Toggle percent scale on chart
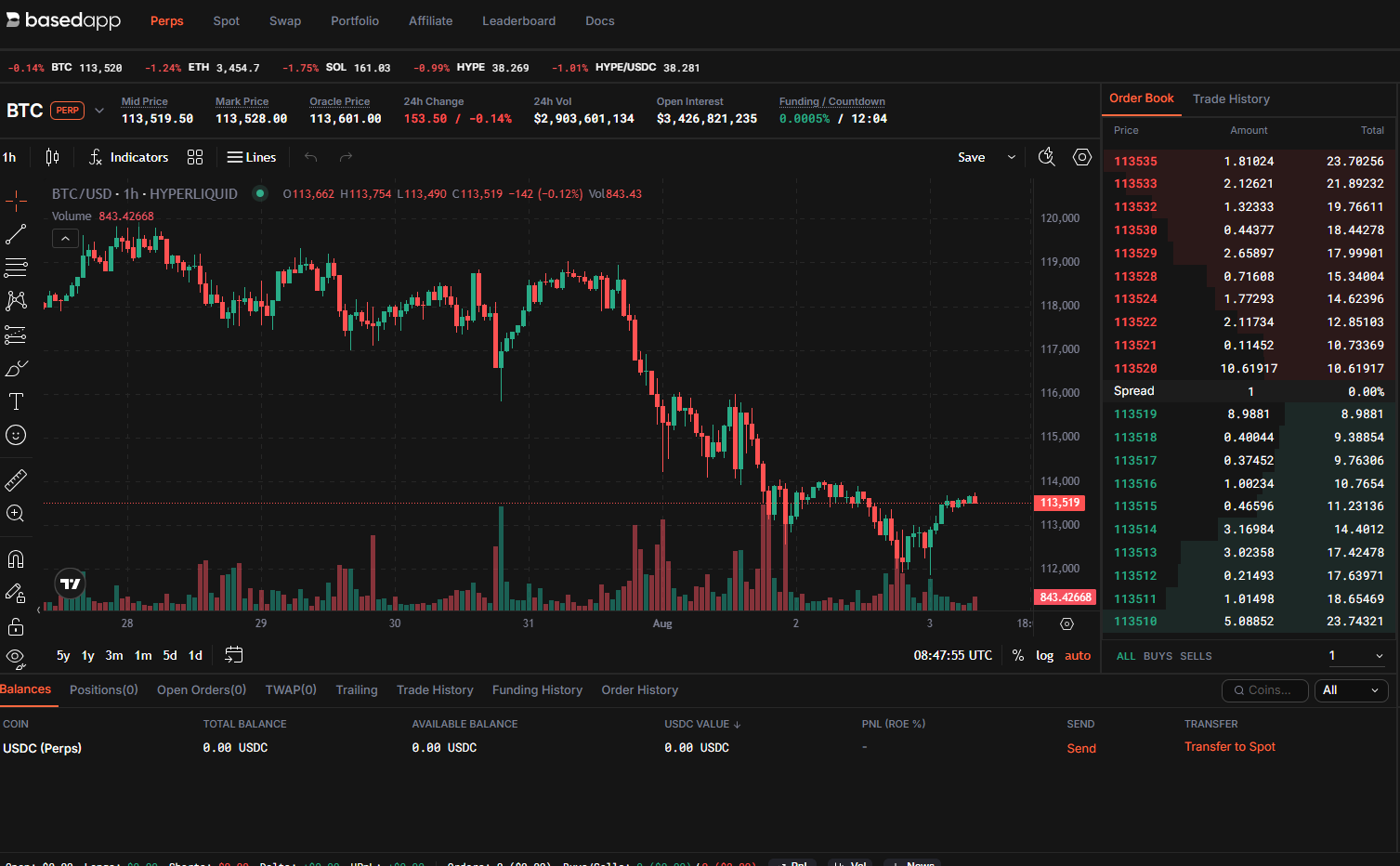This screenshot has height=866, width=1400. click(x=1018, y=655)
